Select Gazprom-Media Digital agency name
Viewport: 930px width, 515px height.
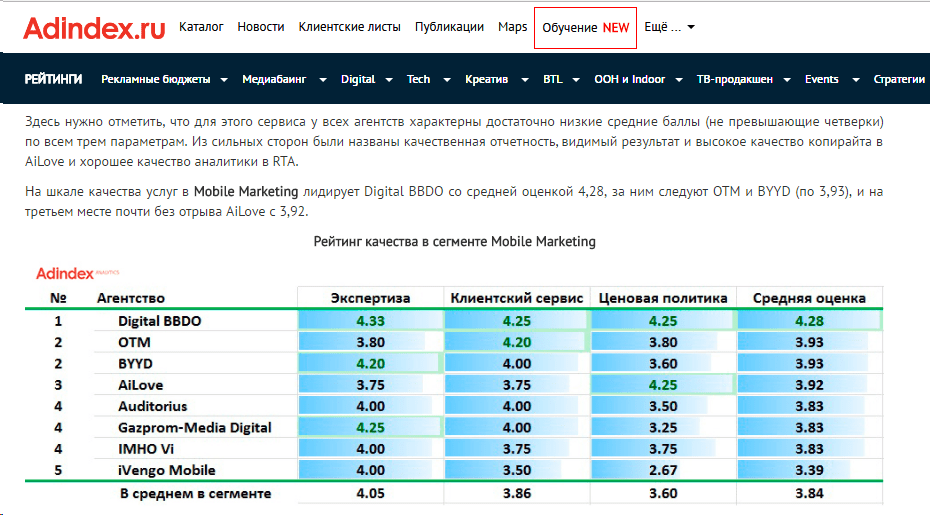(x=195, y=428)
